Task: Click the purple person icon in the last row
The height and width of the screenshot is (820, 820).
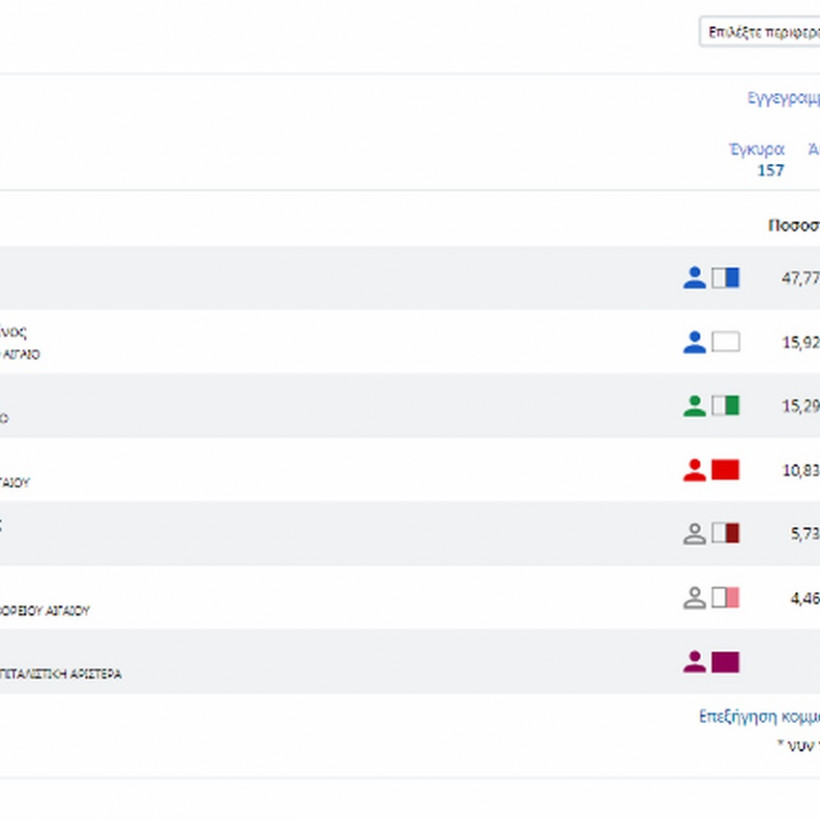Action: [x=694, y=662]
